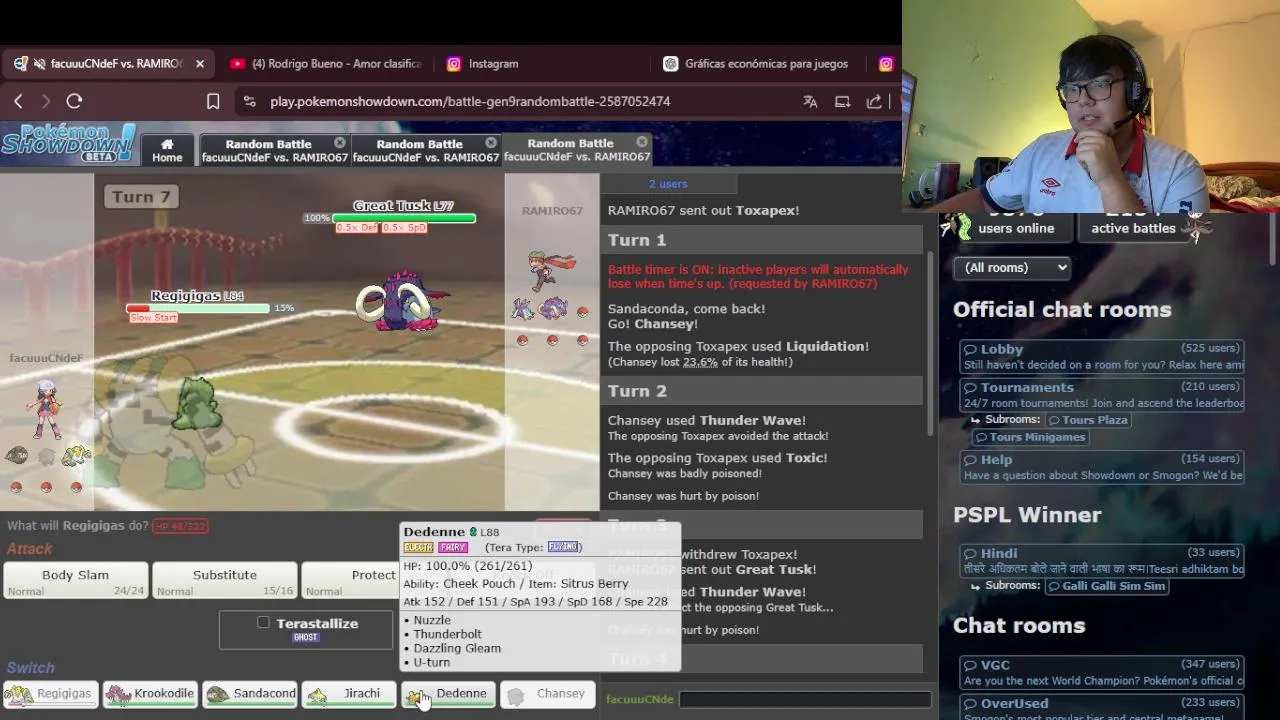Join the Hindi chat room

1101,560
